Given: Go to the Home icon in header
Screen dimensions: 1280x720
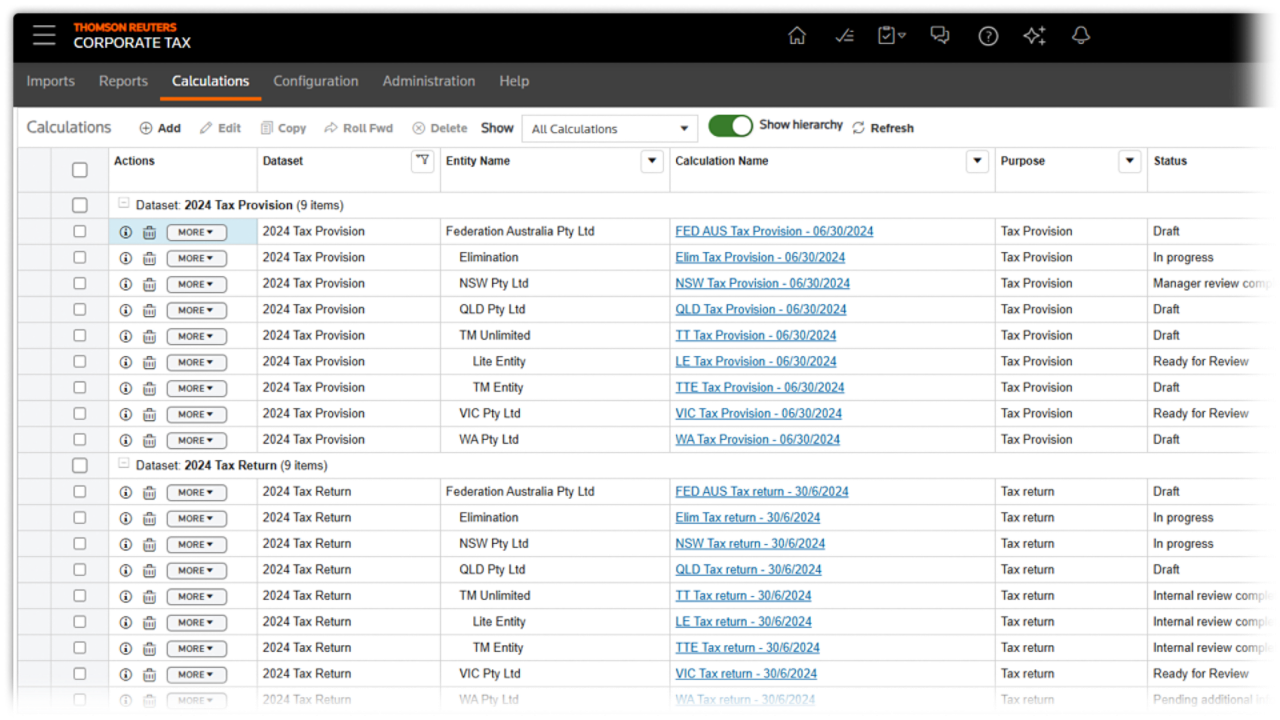Looking at the screenshot, I should (797, 36).
